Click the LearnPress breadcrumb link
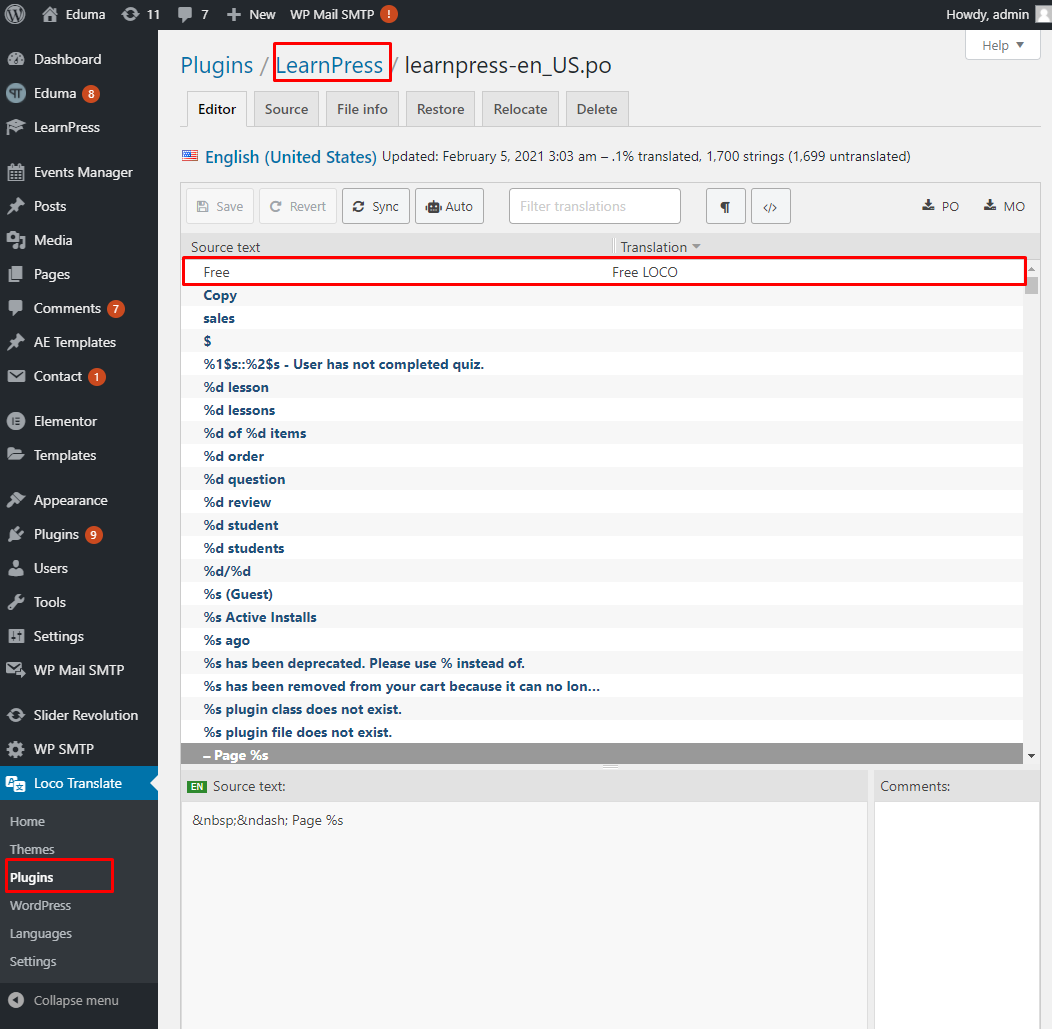The image size is (1052, 1029). [331, 65]
